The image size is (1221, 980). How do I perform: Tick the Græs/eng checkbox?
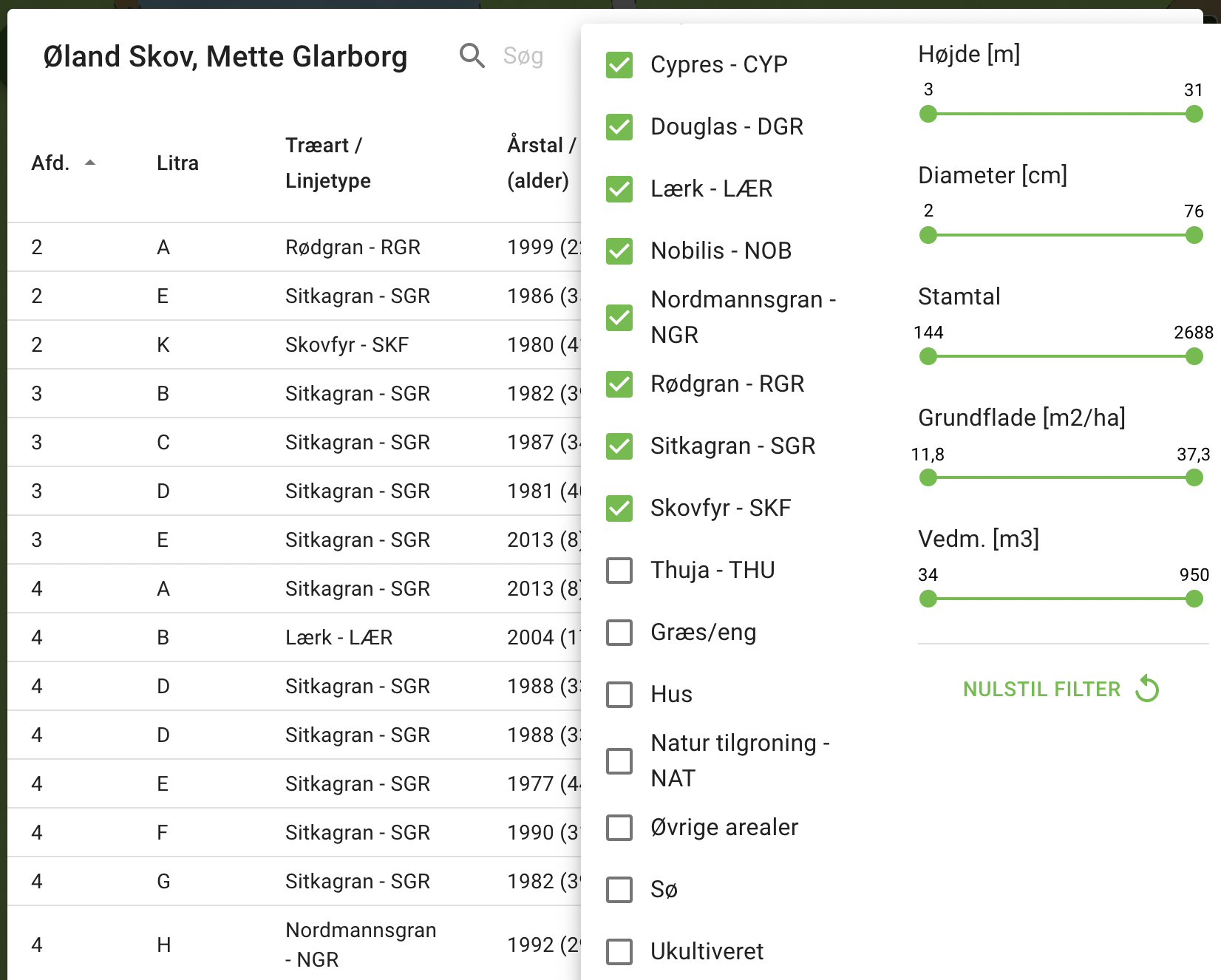619,633
